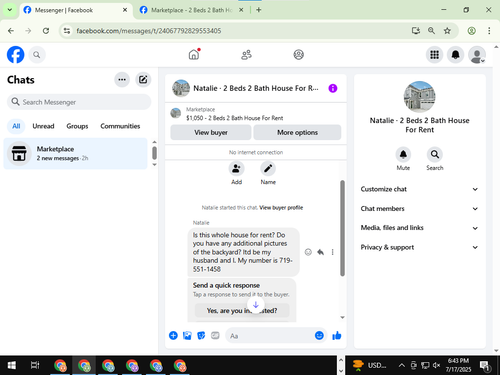Image resolution: width=500 pixels, height=375 pixels.
Task: Switch to Messenger | Facebook browser tab
Action: tap(76, 10)
